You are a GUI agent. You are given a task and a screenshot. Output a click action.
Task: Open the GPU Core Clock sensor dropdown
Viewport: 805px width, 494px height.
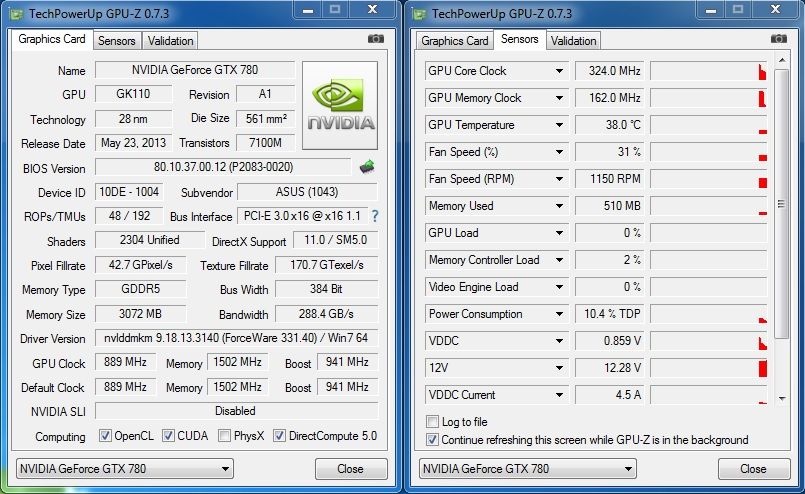click(x=560, y=71)
